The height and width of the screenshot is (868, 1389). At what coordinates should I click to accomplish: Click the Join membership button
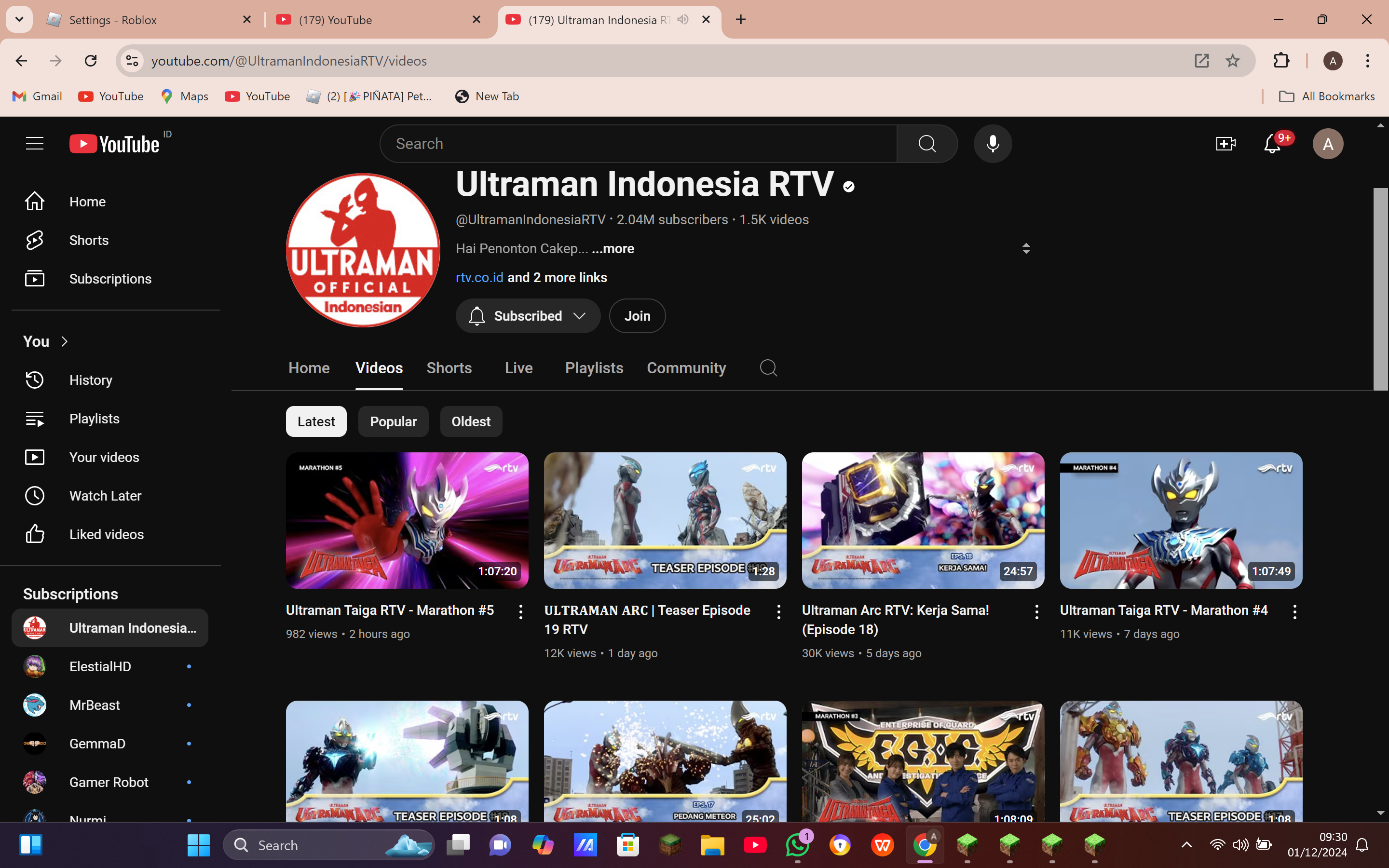click(637, 316)
